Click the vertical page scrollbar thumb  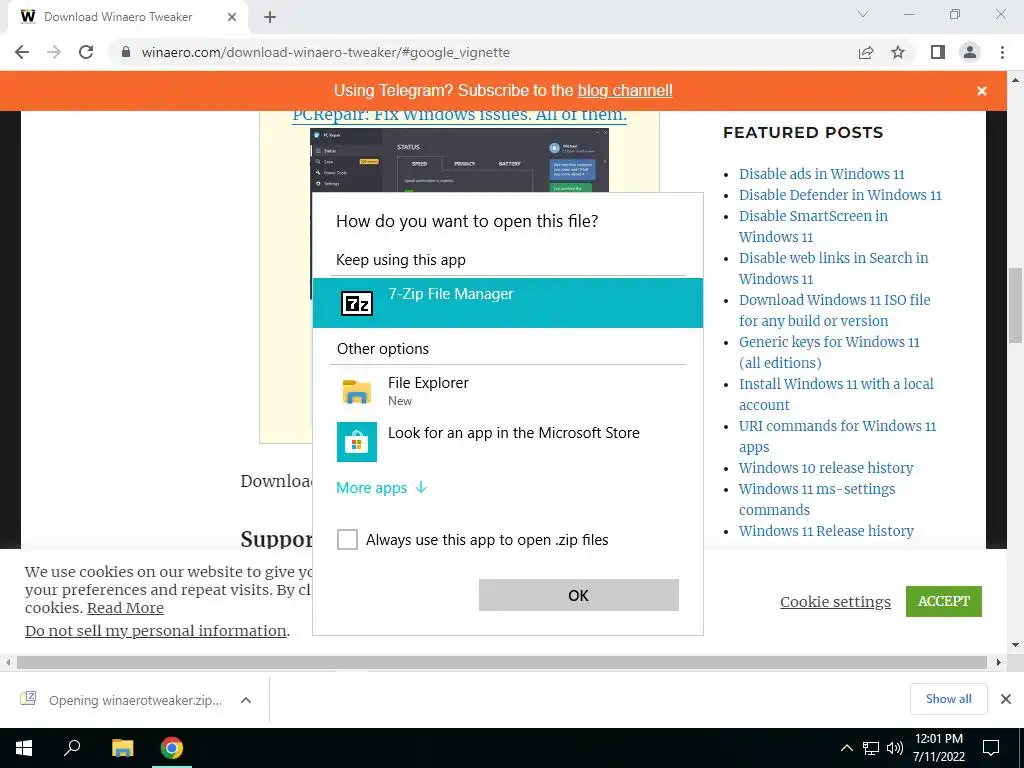(1015, 305)
